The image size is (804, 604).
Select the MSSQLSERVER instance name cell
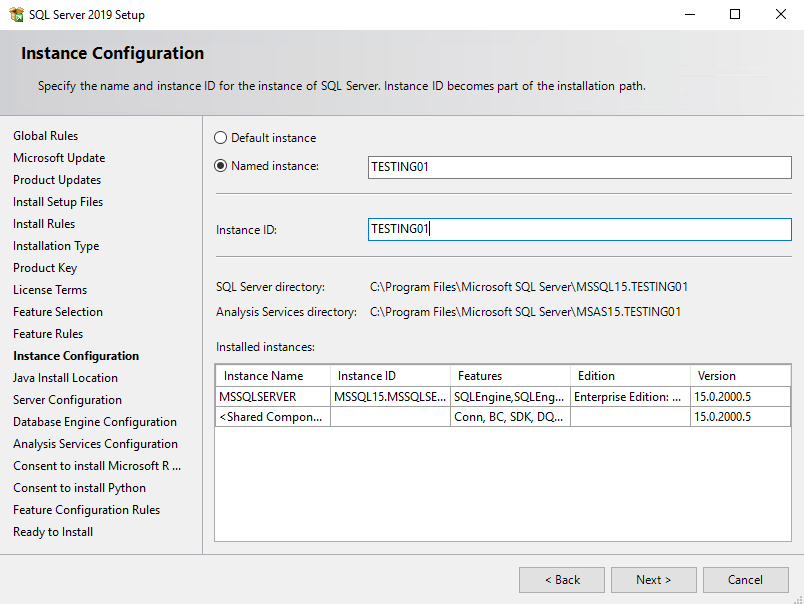pyautogui.click(x=273, y=397)
